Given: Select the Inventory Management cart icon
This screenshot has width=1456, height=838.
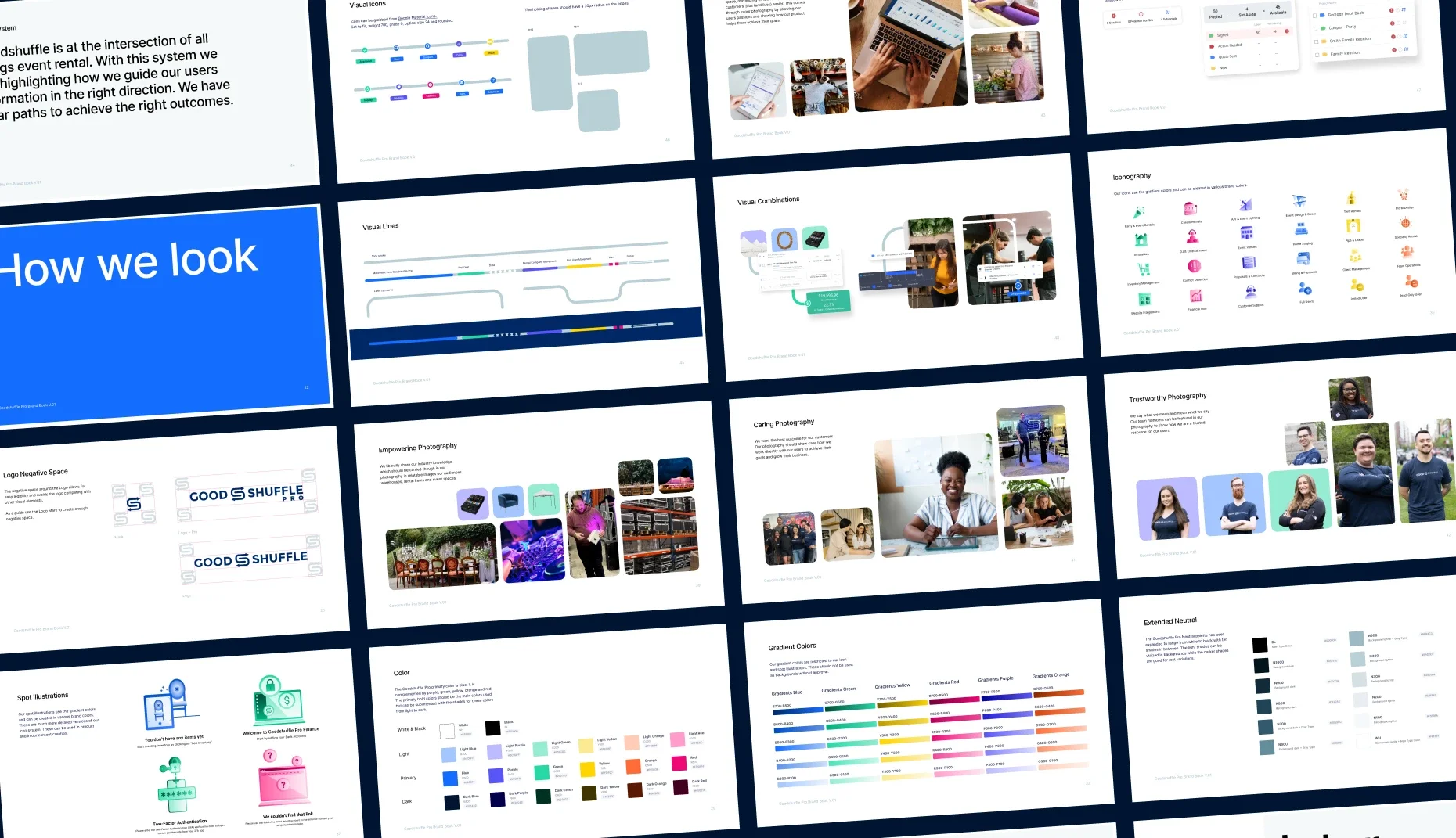Looking at the screenshot, I should [1143, 270].
